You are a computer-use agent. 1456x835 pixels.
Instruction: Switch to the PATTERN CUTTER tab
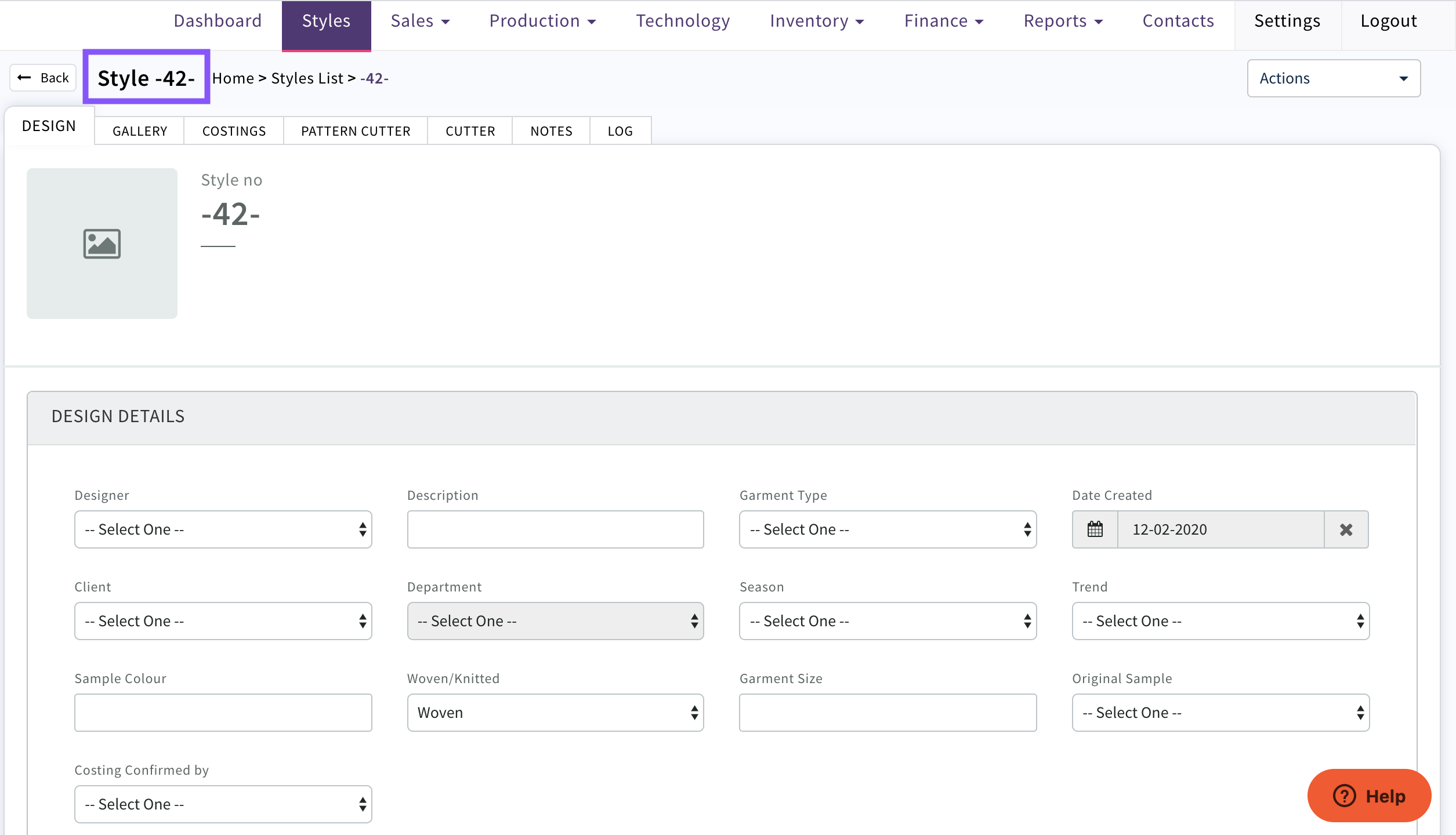pyautogui.click(x=356, y=131)
